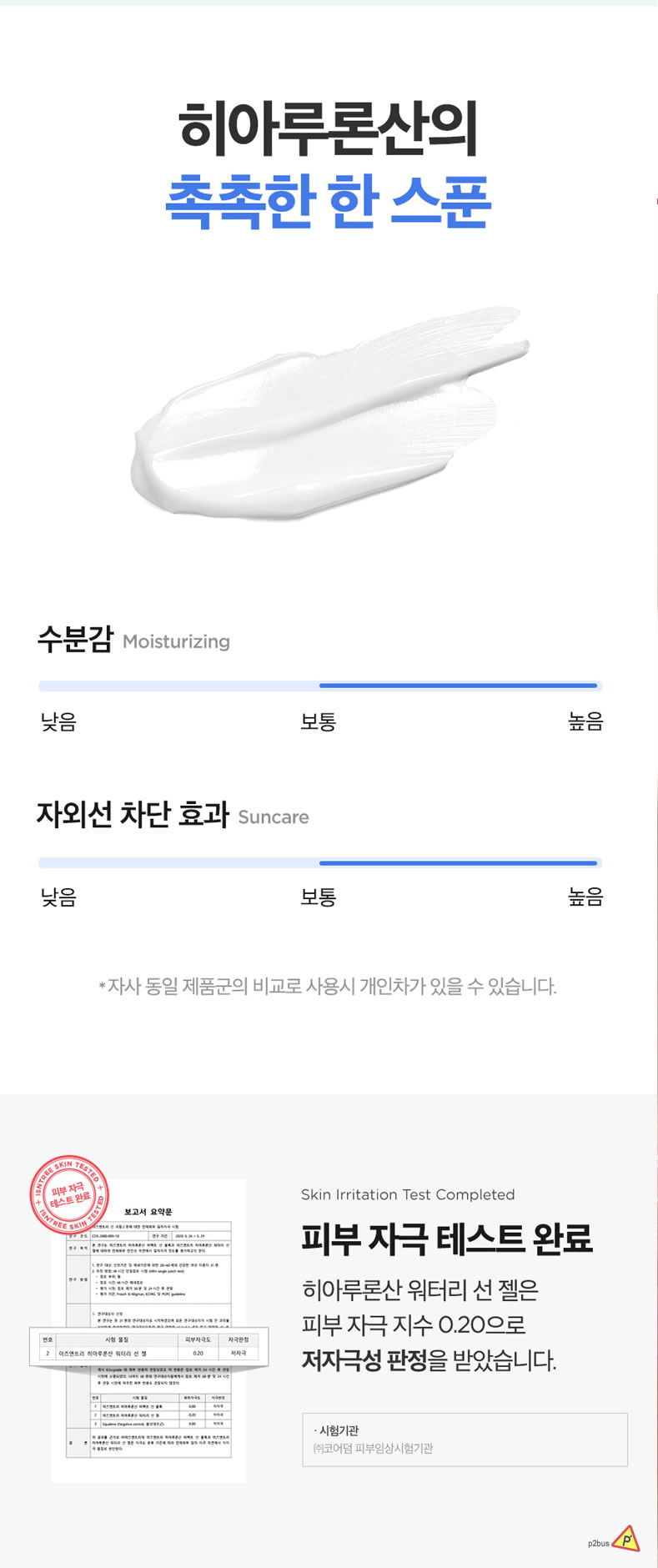
Task: Click the 피부 자극 테스트 완료 heading
Action: [x=447, y=1239]
